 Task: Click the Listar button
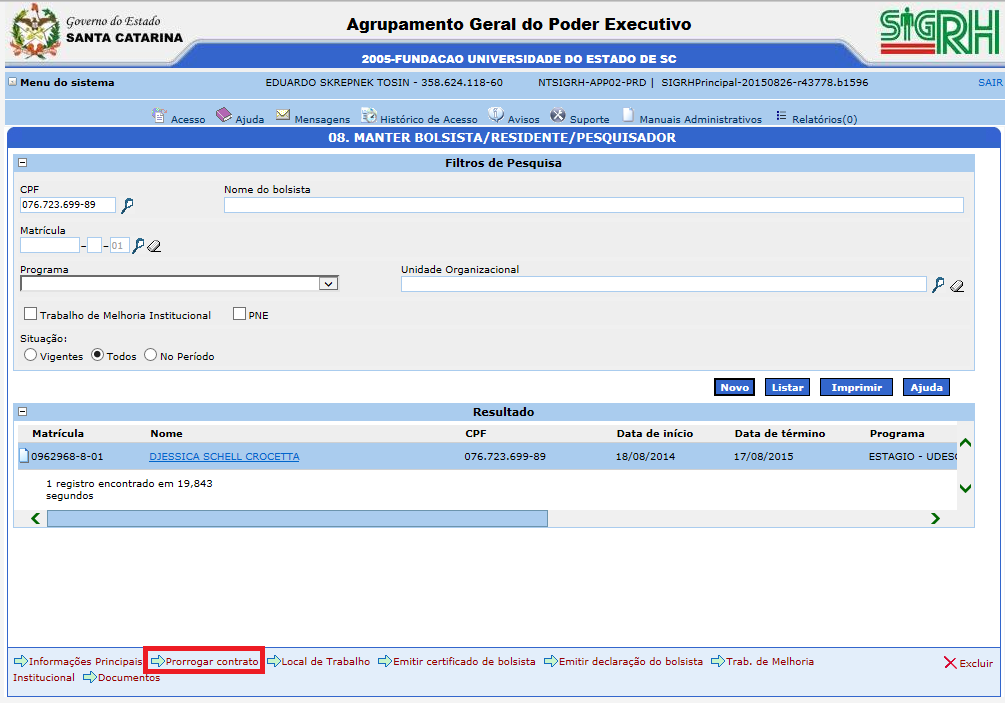pyautogui.click(x=787, y=387)
